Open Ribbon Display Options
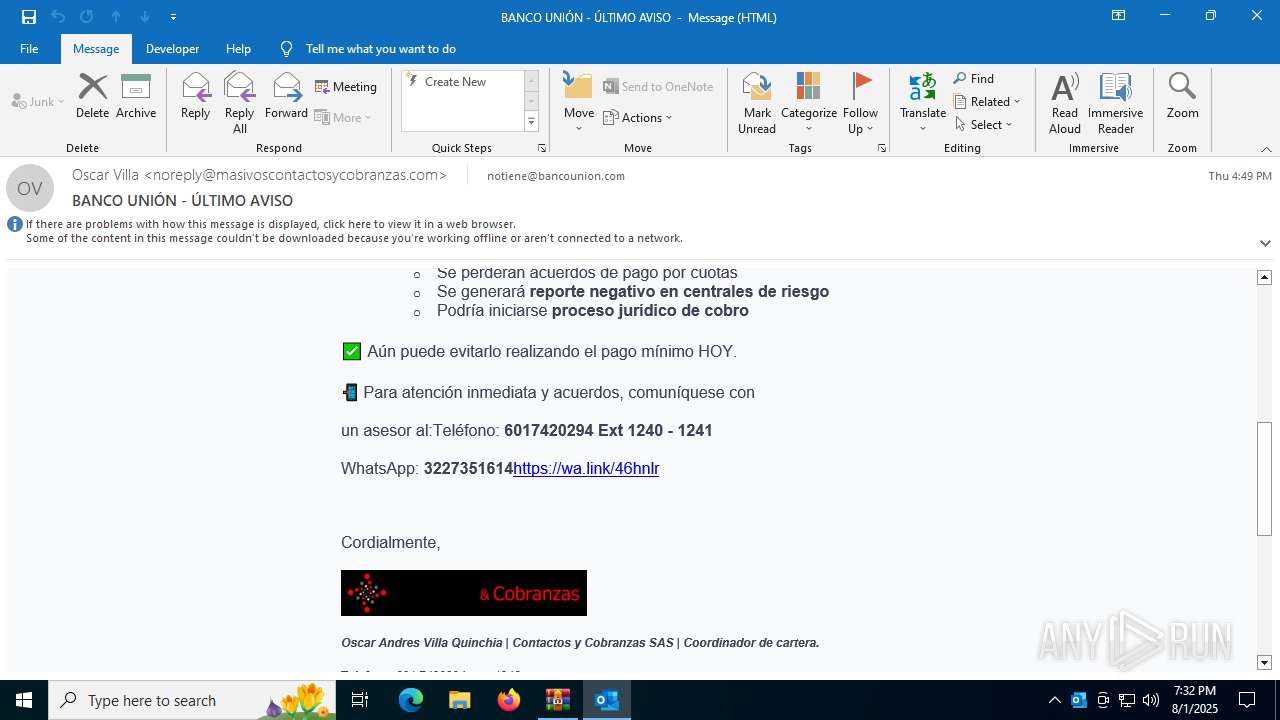The image size is (1280, 720). (x=1119, y=16)
